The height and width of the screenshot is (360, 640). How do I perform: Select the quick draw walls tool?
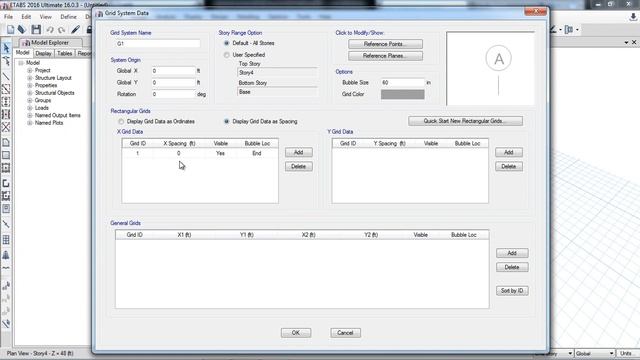6,196
